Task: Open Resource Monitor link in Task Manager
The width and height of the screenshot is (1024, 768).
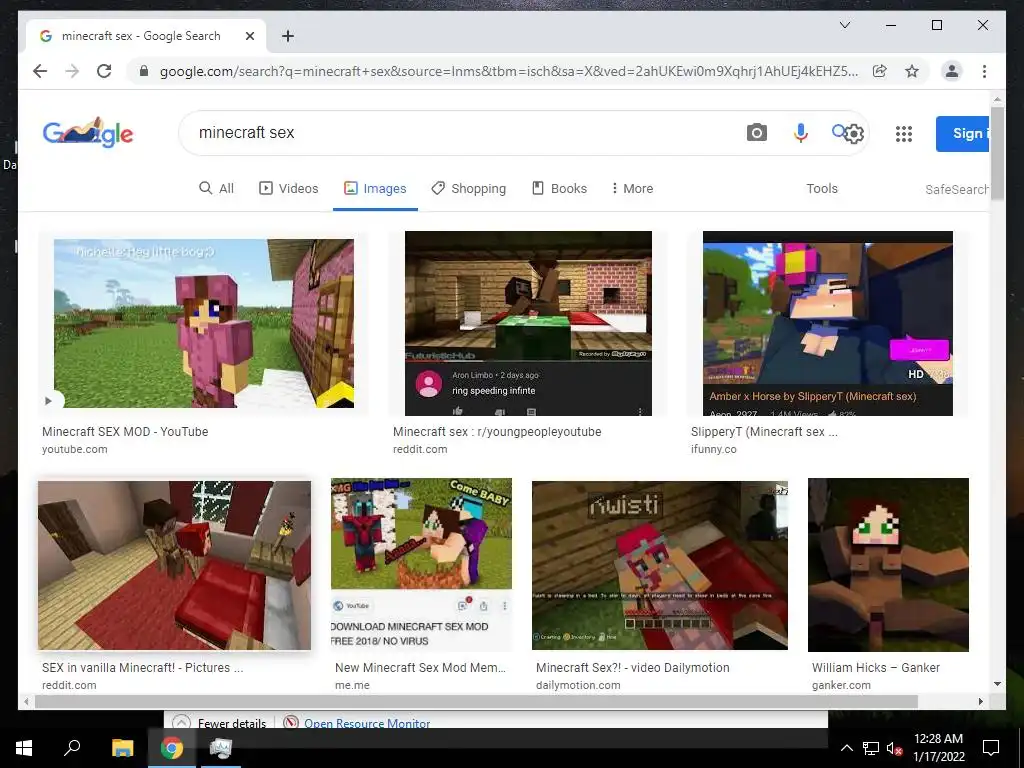Action: click(x=366, y=723)
